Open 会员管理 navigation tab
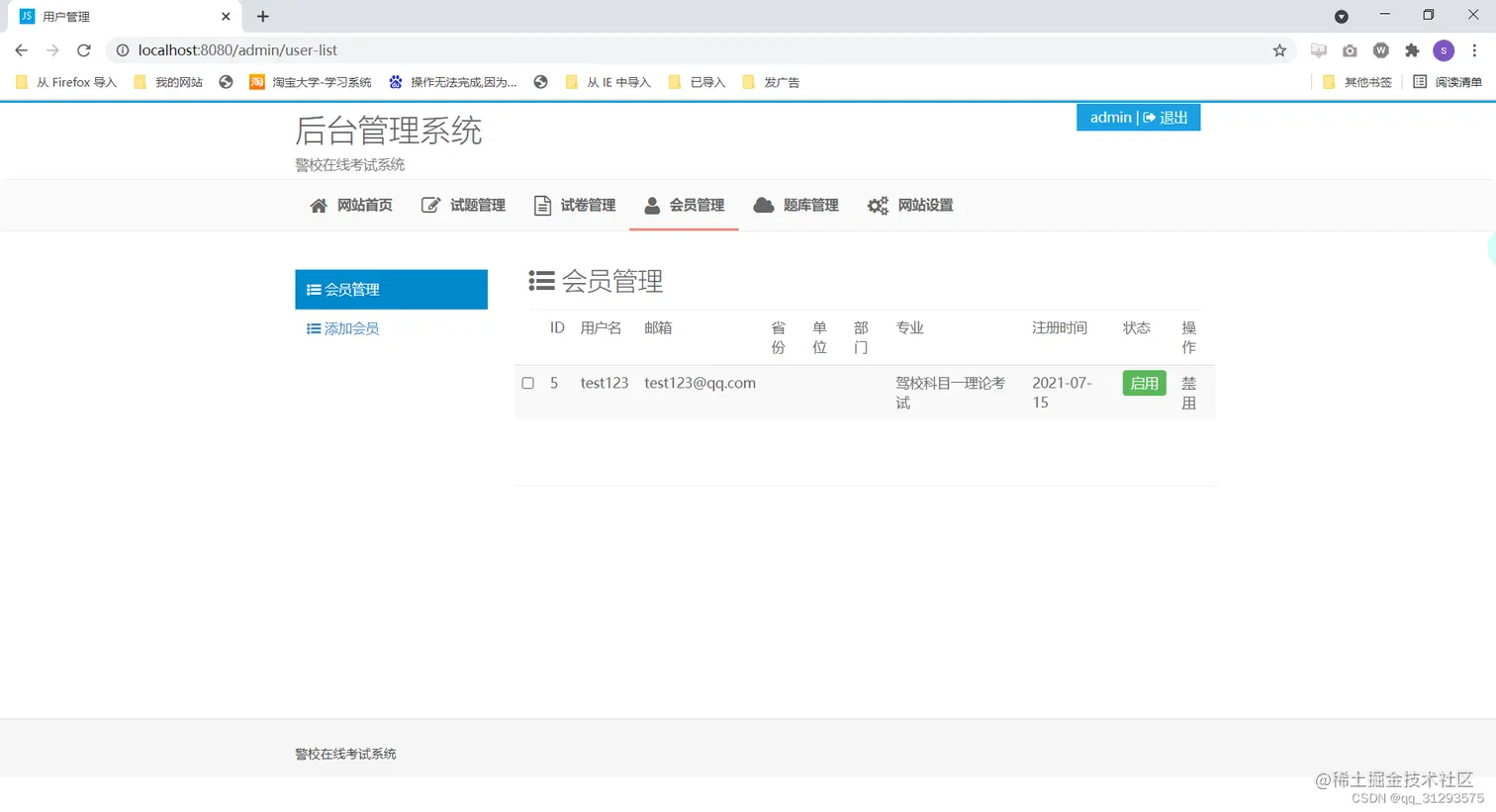The height and width of the screenshot is (812, 1496). point(684,206)
